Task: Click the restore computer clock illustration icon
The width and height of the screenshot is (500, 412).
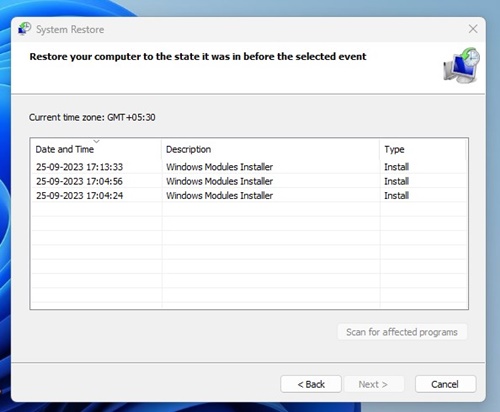Action: (x=462, y=65)
